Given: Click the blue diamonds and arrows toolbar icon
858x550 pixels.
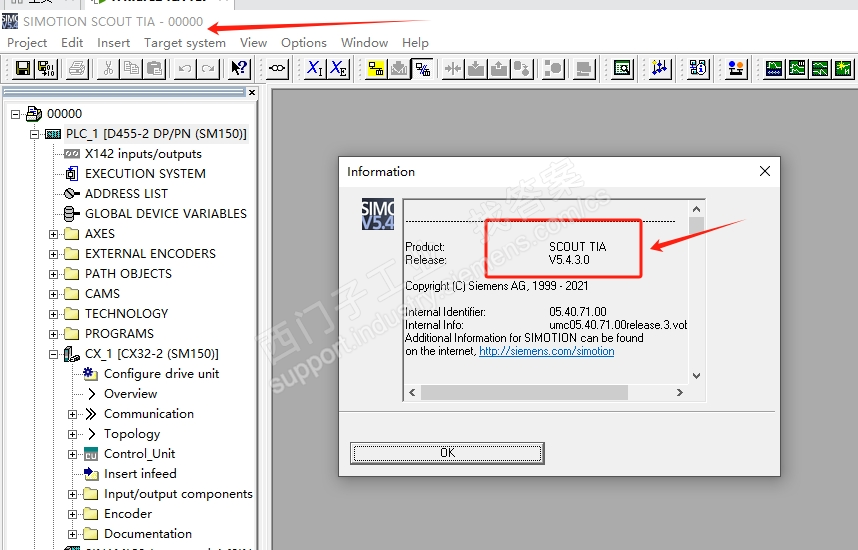Looking at the screenshot, I should pos(660,68).
